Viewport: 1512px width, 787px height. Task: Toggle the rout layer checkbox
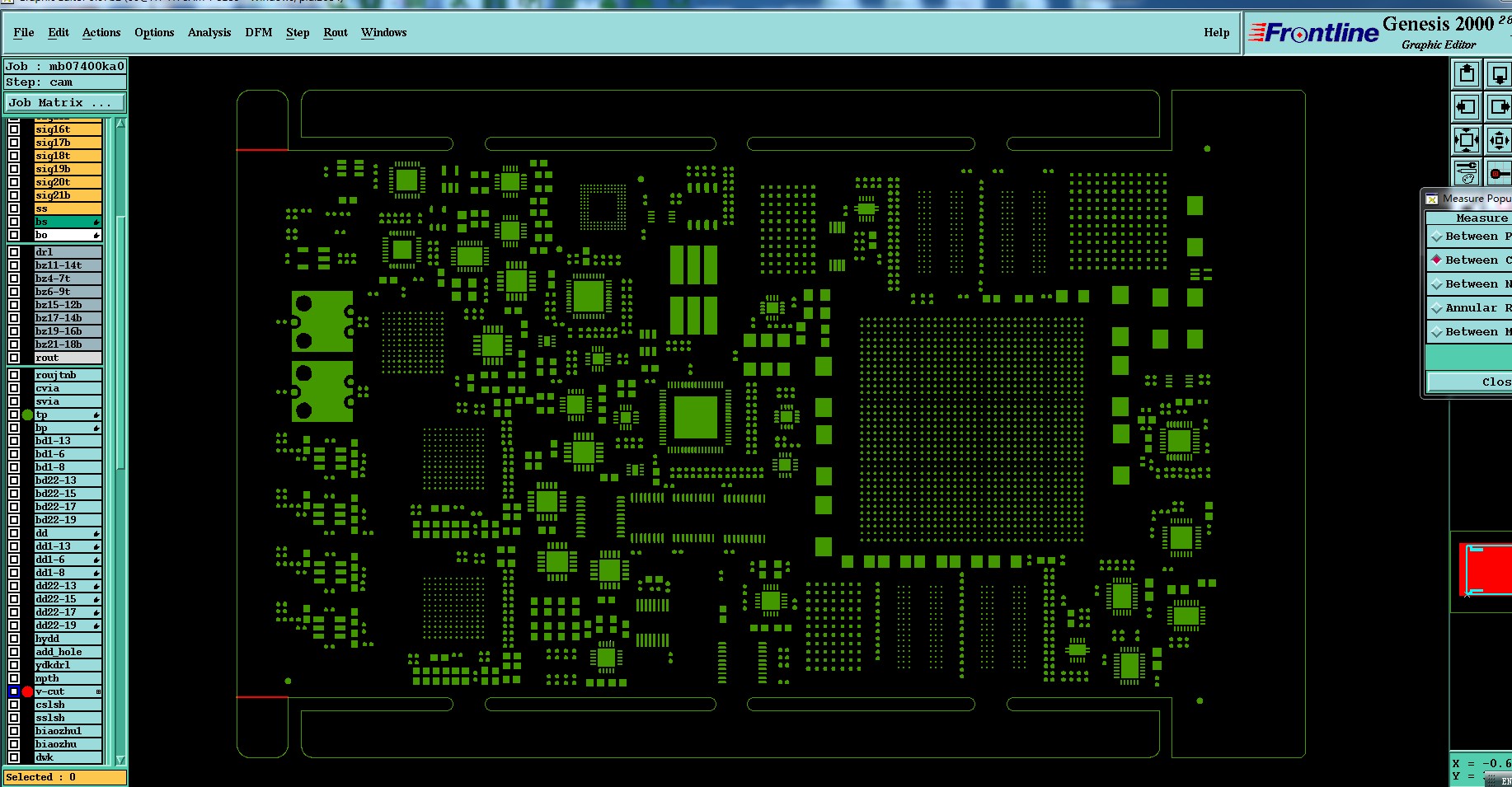pyautogui.click(x=14, y=358)
